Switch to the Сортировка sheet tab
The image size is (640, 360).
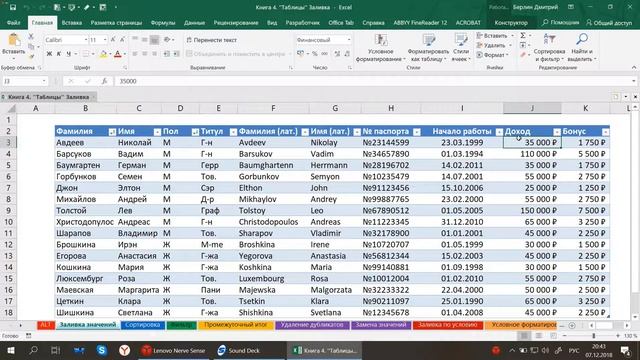coord(142,325)
